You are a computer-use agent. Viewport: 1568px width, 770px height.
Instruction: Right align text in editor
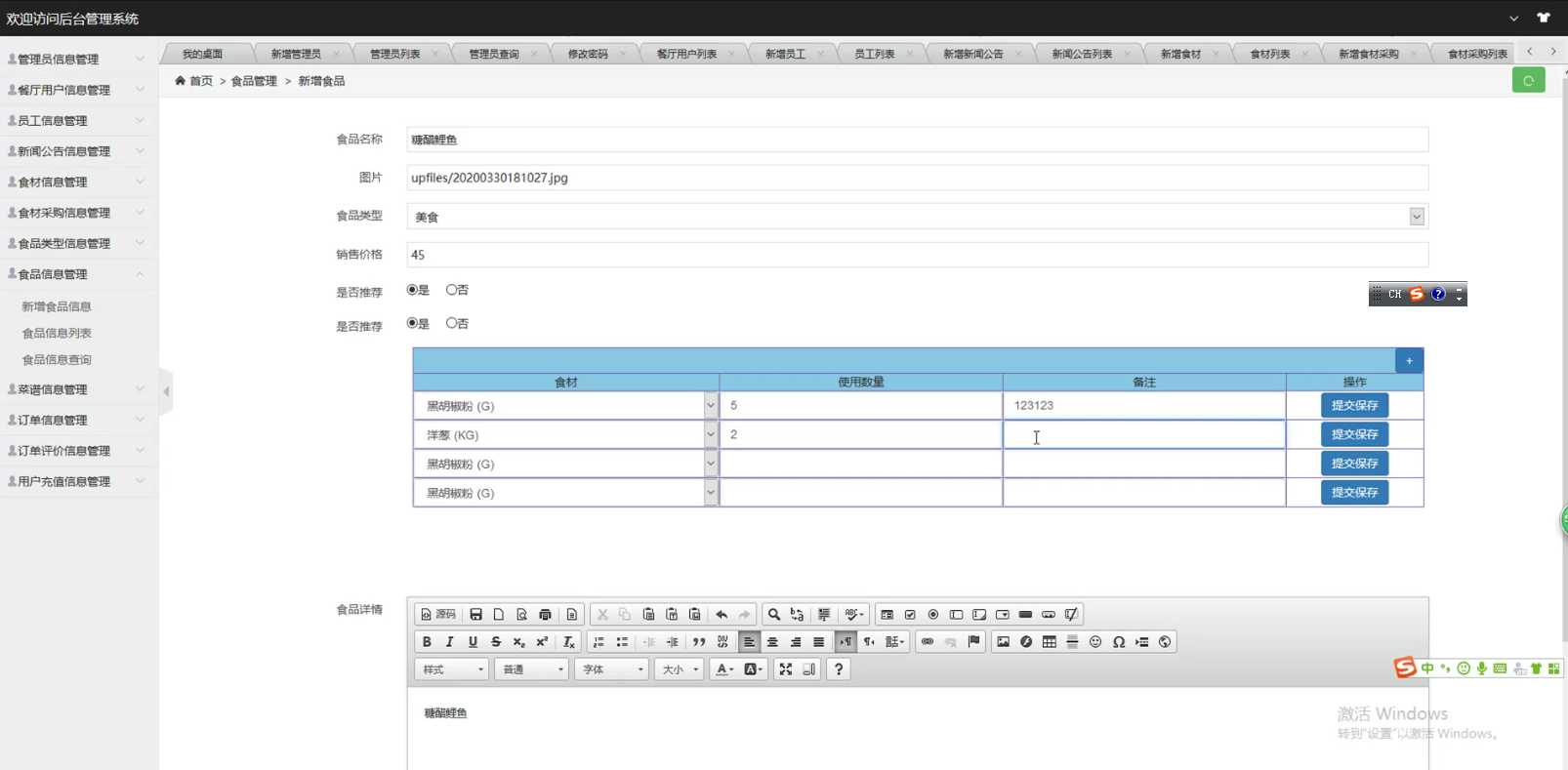pos(796,641)
